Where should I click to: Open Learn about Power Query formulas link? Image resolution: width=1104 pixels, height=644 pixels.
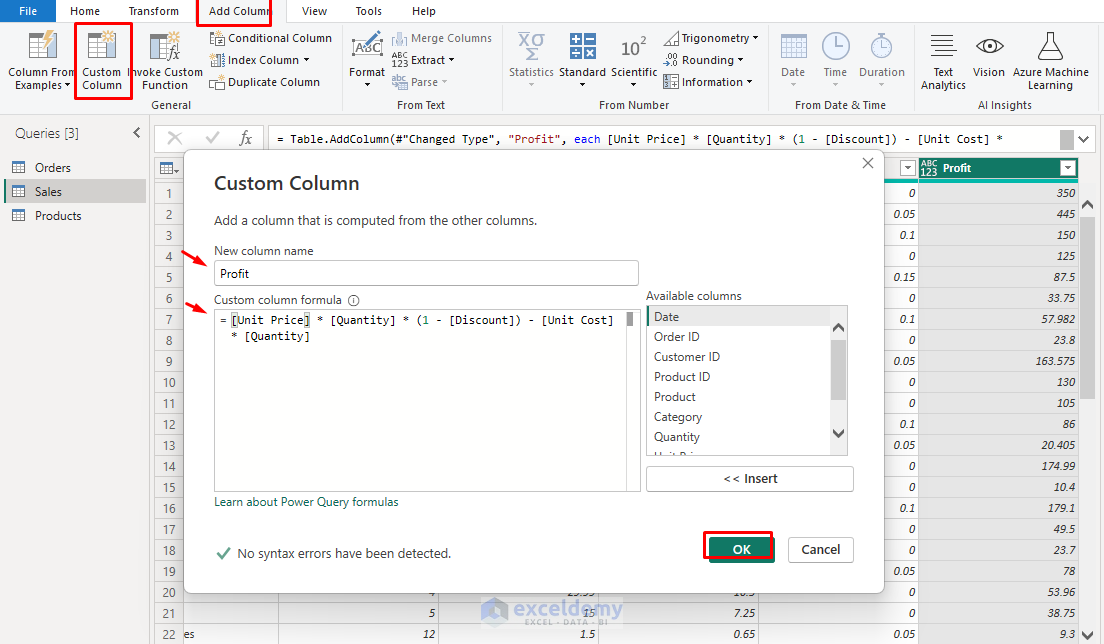coord(306,502)
